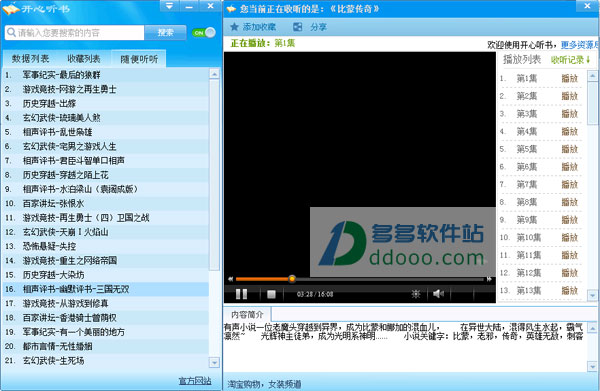
Task: Click the player settings gear icon
Action: pos(416,294)
